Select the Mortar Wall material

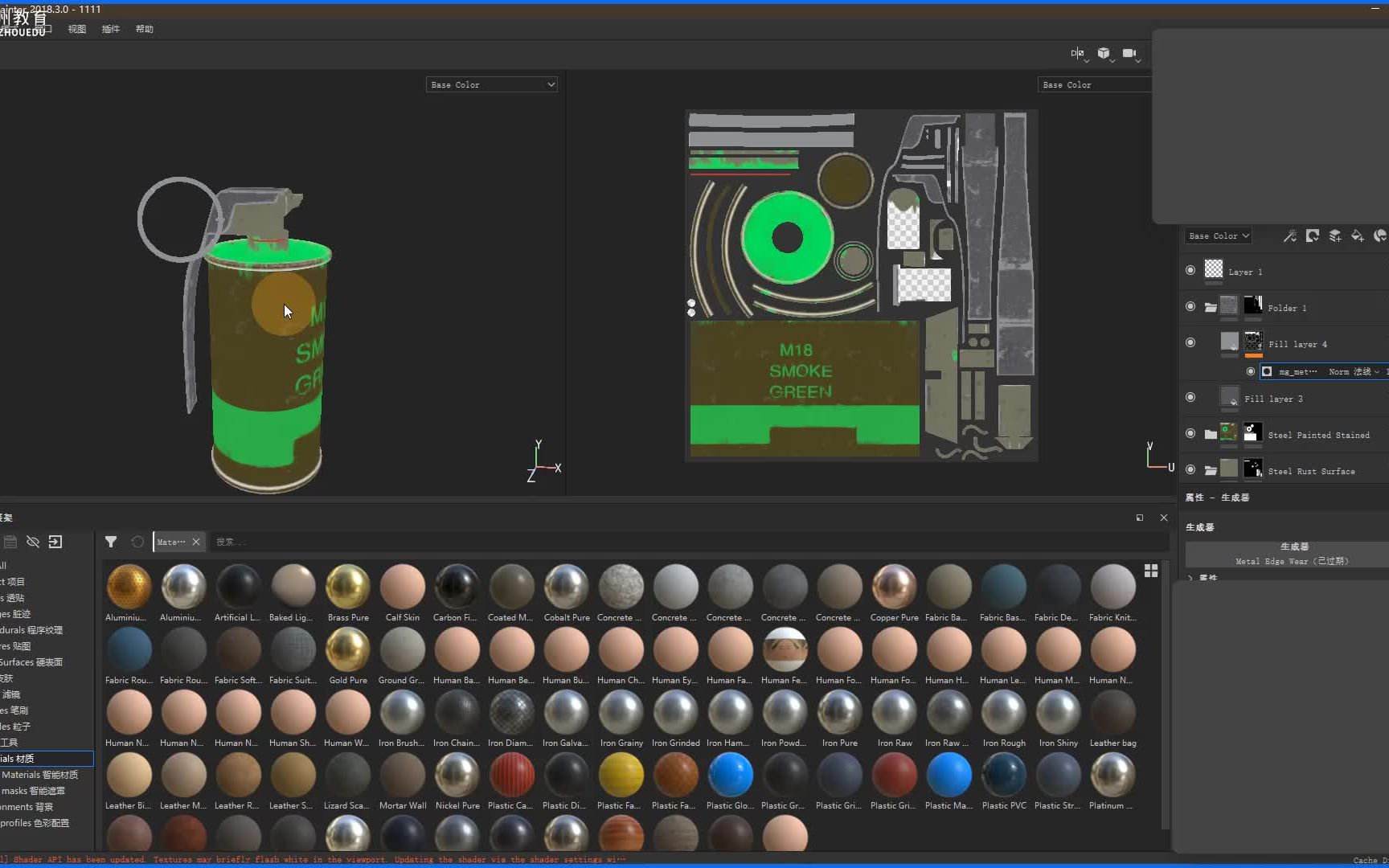click(403, 781)
